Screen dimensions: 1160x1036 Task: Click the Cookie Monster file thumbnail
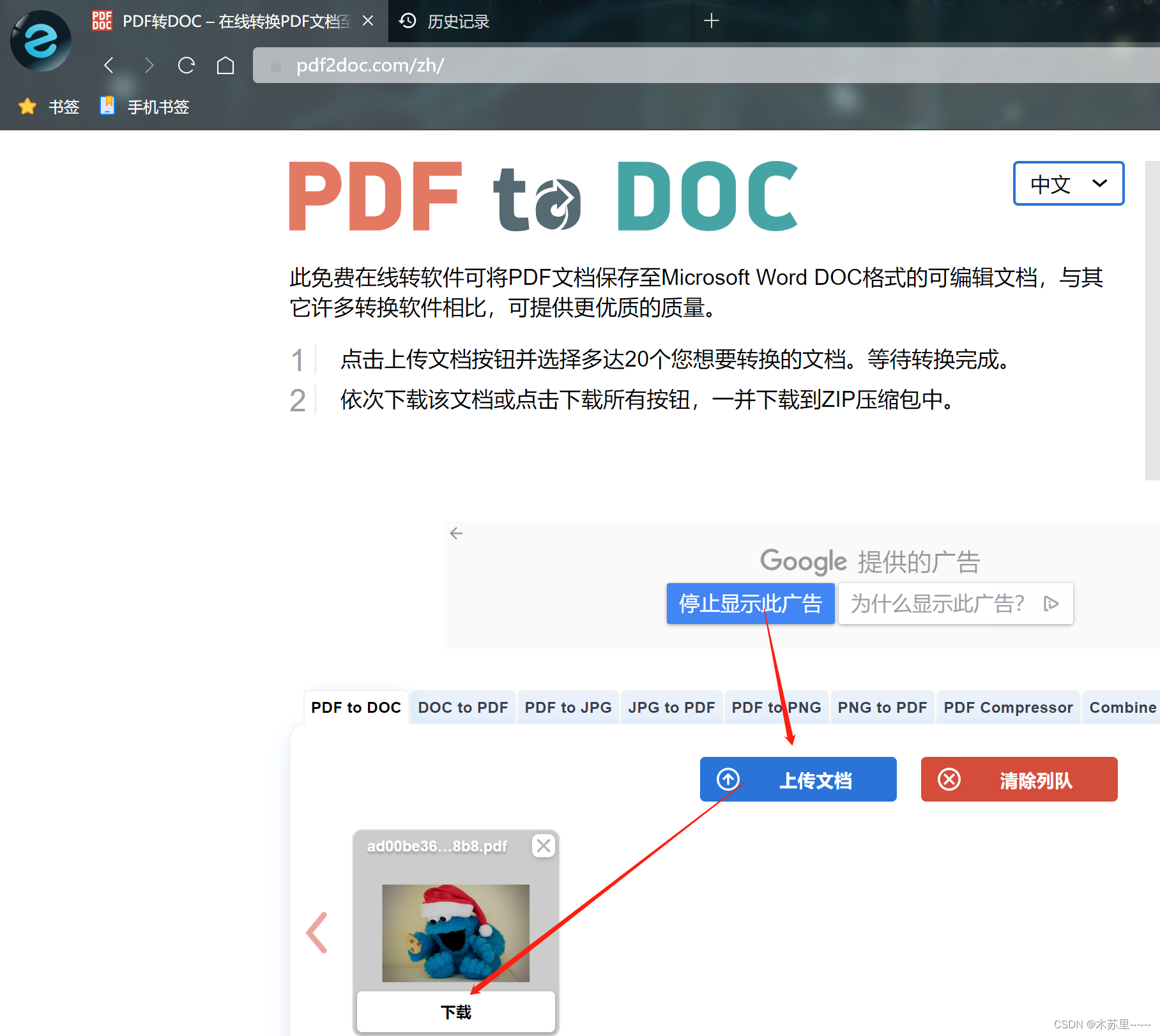[x=455, y=933]
